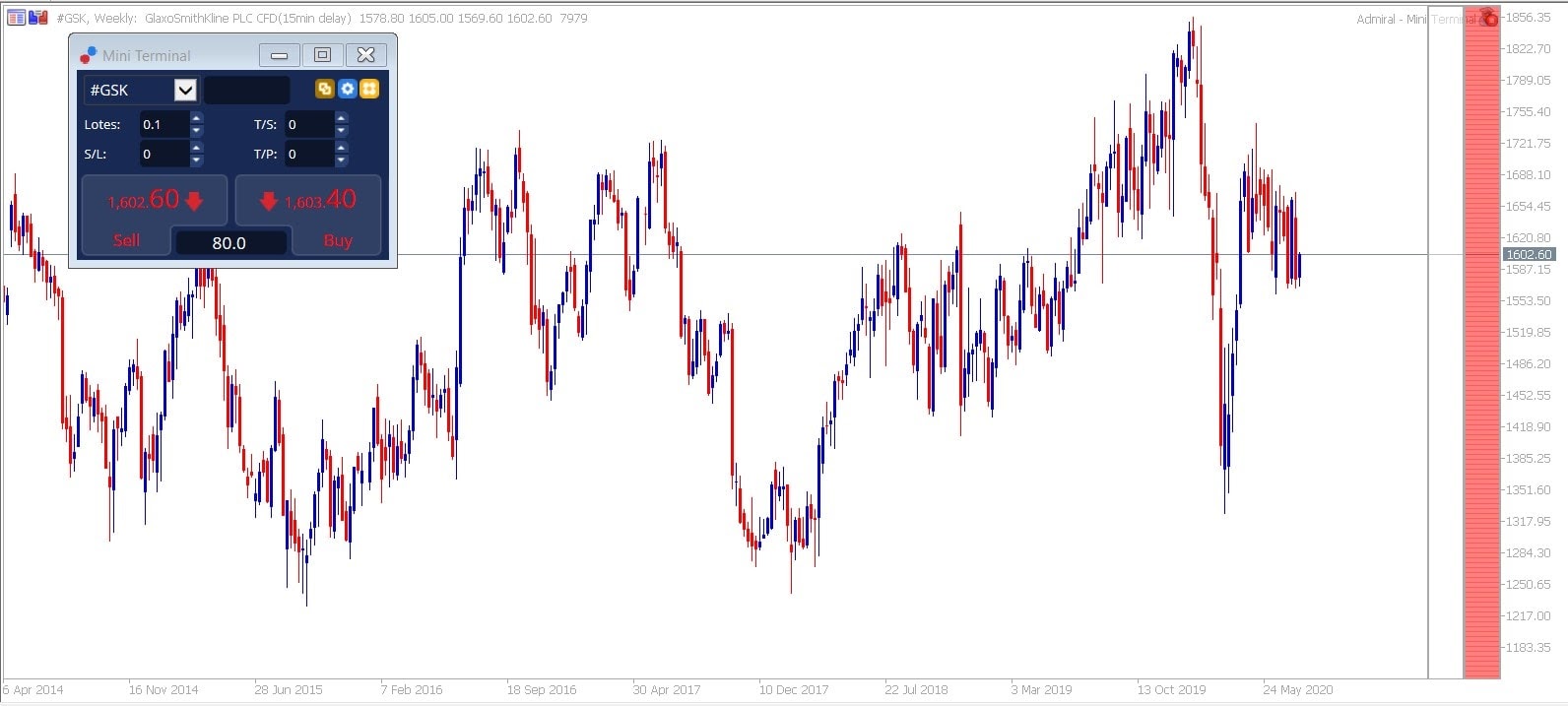Image resolution: width=1568 pixels, height=706 pixels.
Task: Click the red expert advisor icon at chart's top-right
Action: (x=1488, y=18)
